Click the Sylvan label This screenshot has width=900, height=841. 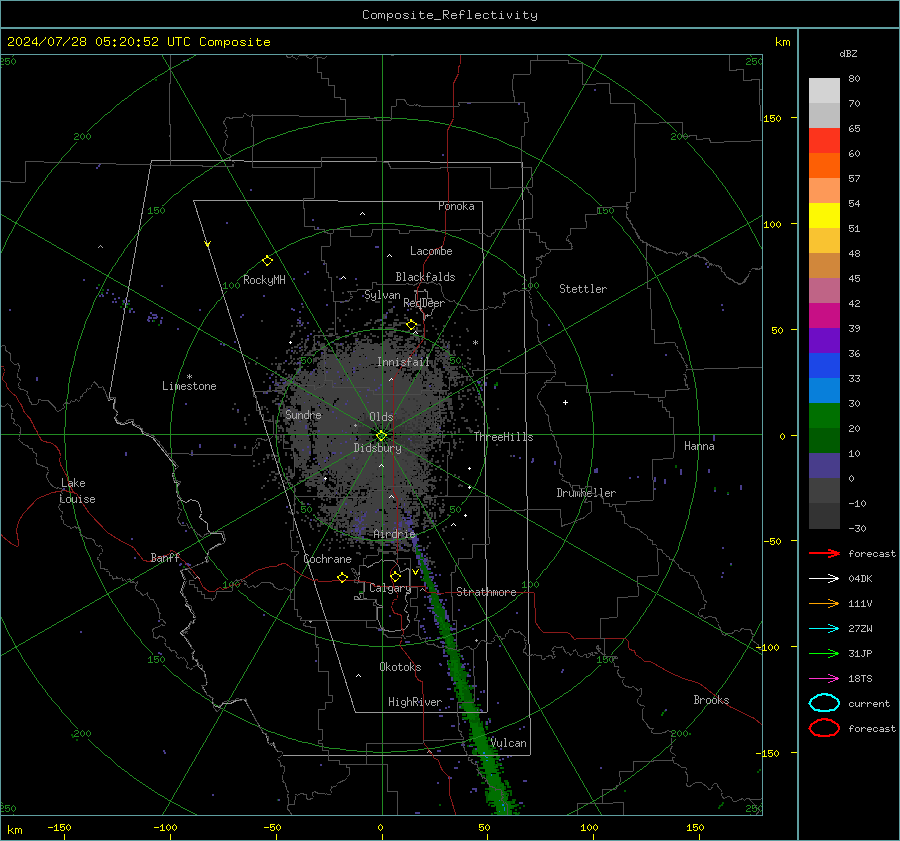[x=382, y=295]
